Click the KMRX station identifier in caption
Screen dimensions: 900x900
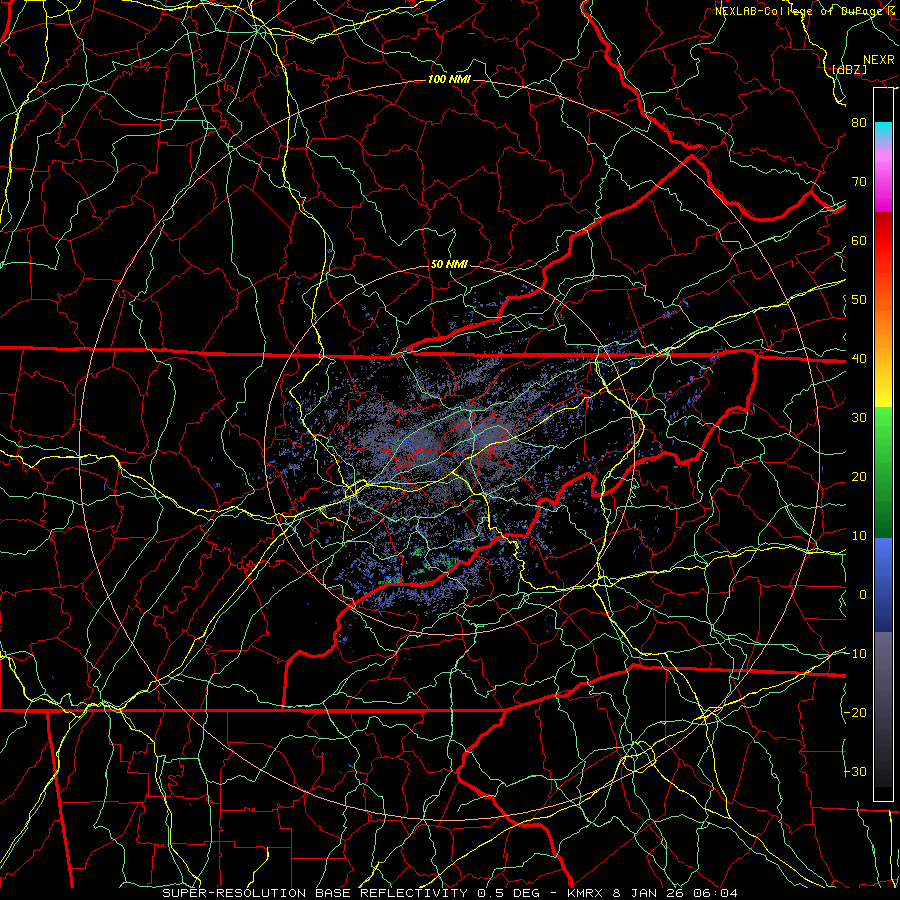coord(585,893)
